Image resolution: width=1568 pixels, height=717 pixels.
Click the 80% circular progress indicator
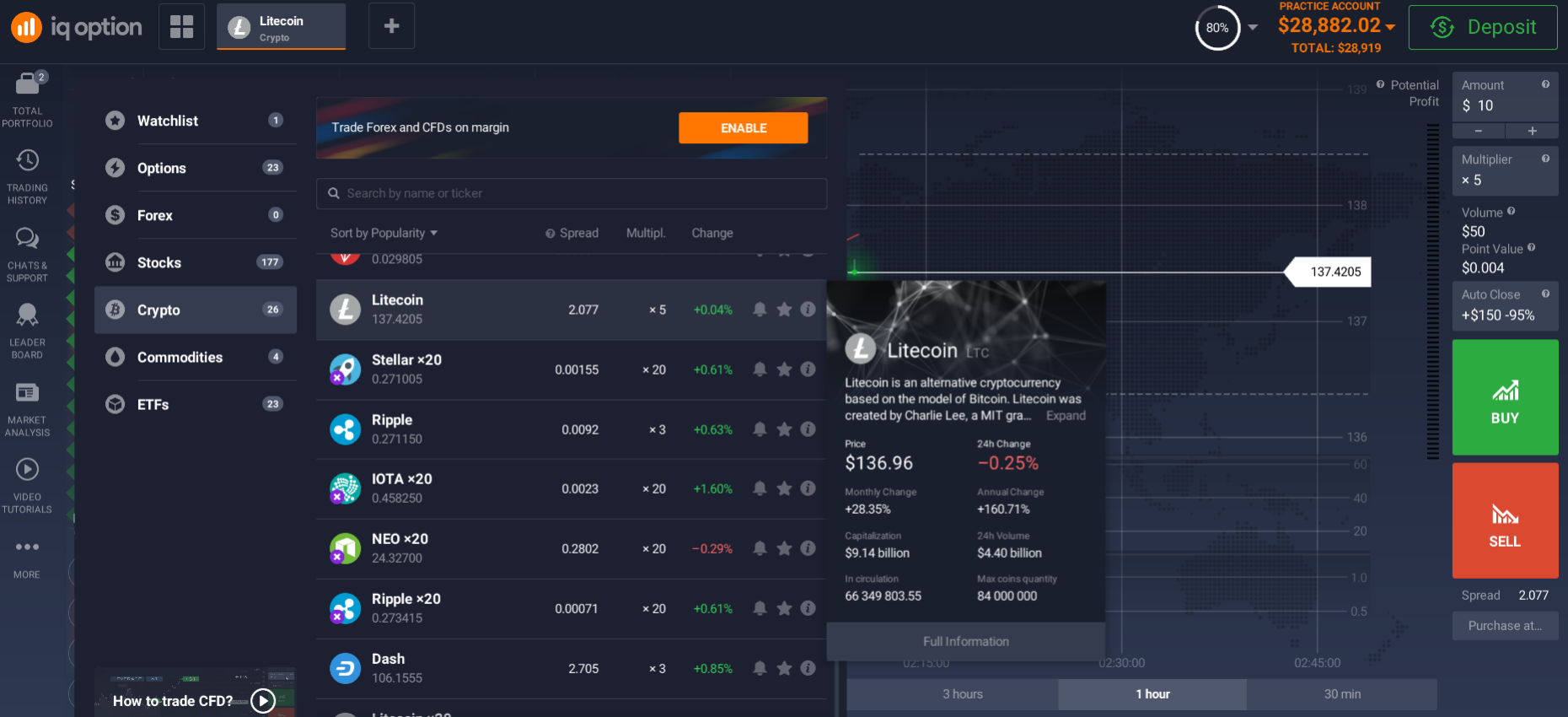[1217, 28]
